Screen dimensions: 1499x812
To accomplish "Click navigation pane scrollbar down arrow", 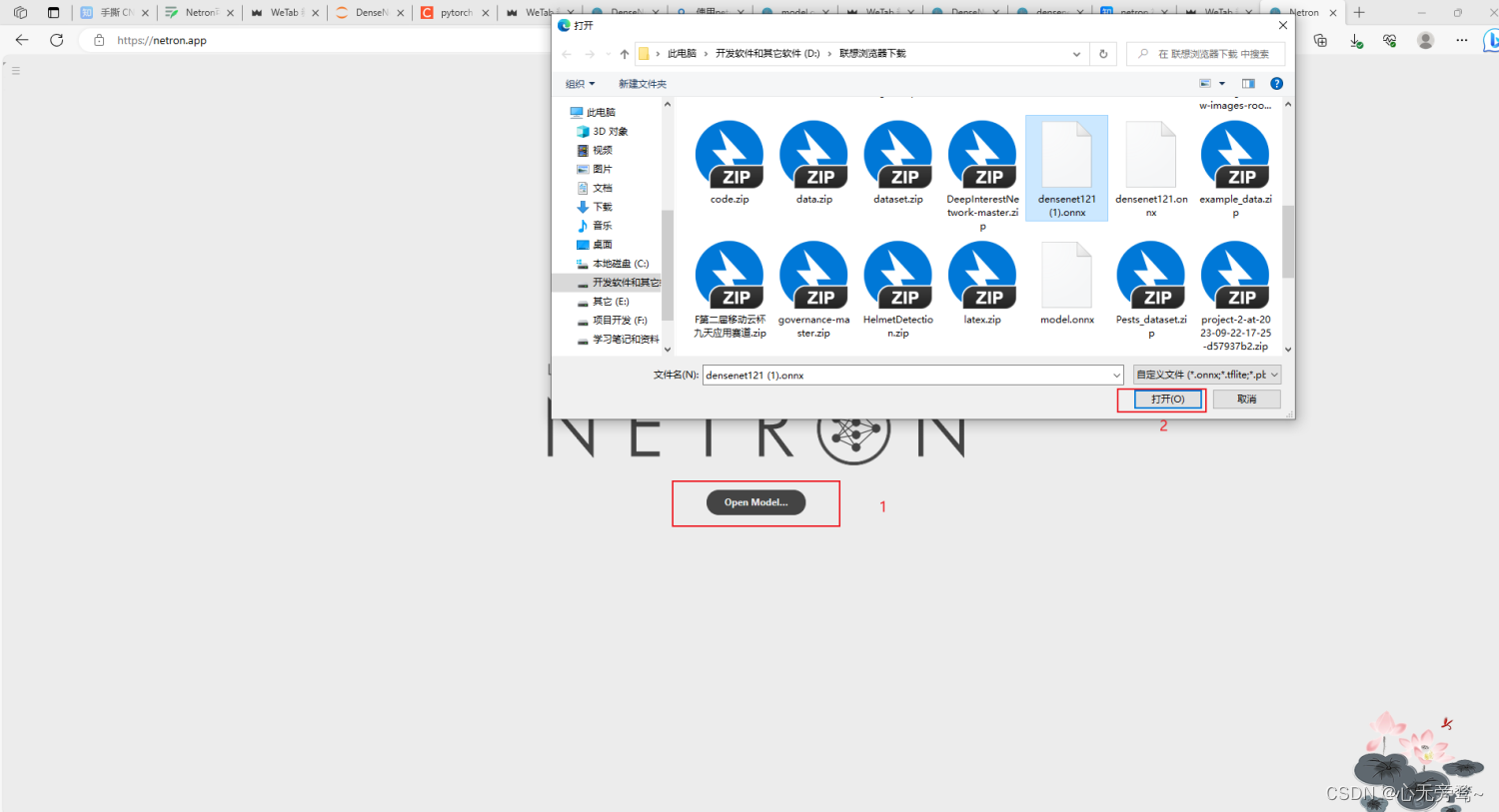I will [668, 350].
